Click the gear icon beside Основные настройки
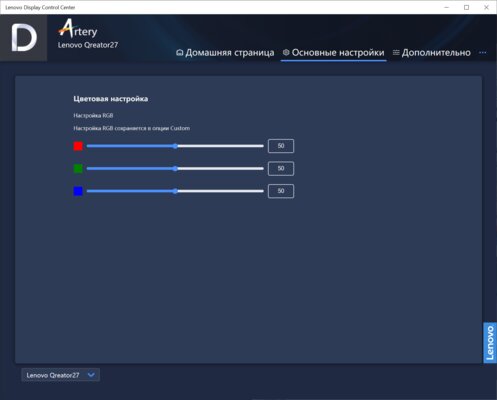Screen dimensions: 497x400 pyautogui.click(x=286, y=52)
